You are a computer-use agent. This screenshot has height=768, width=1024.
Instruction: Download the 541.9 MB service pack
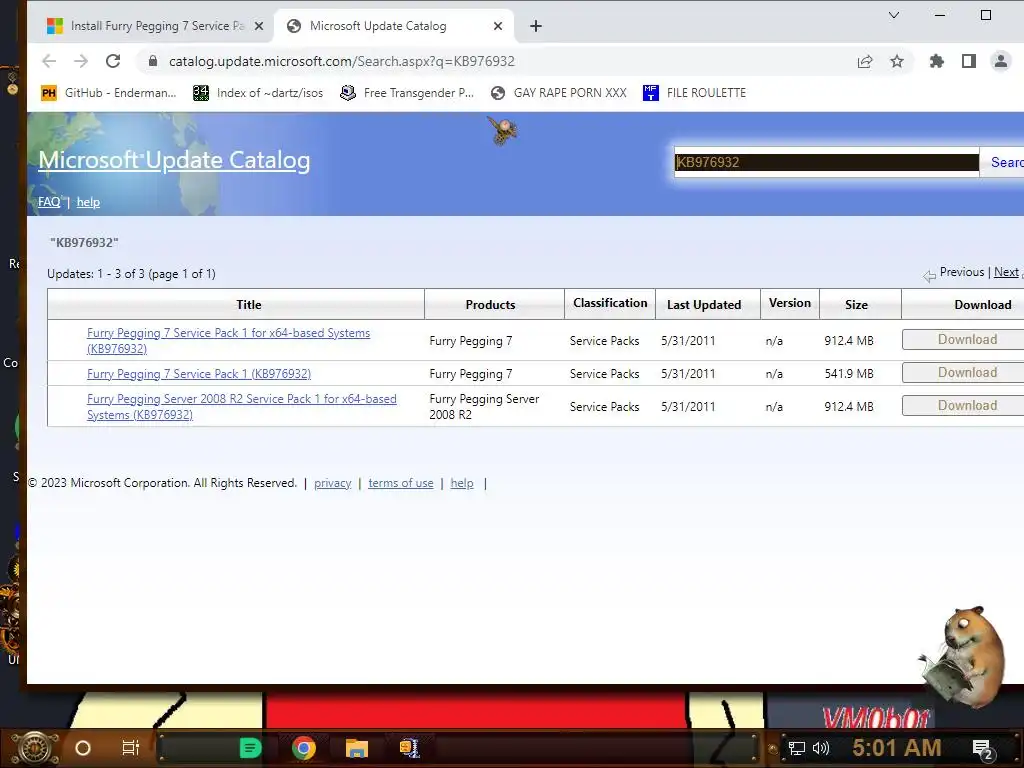(963, 372)
